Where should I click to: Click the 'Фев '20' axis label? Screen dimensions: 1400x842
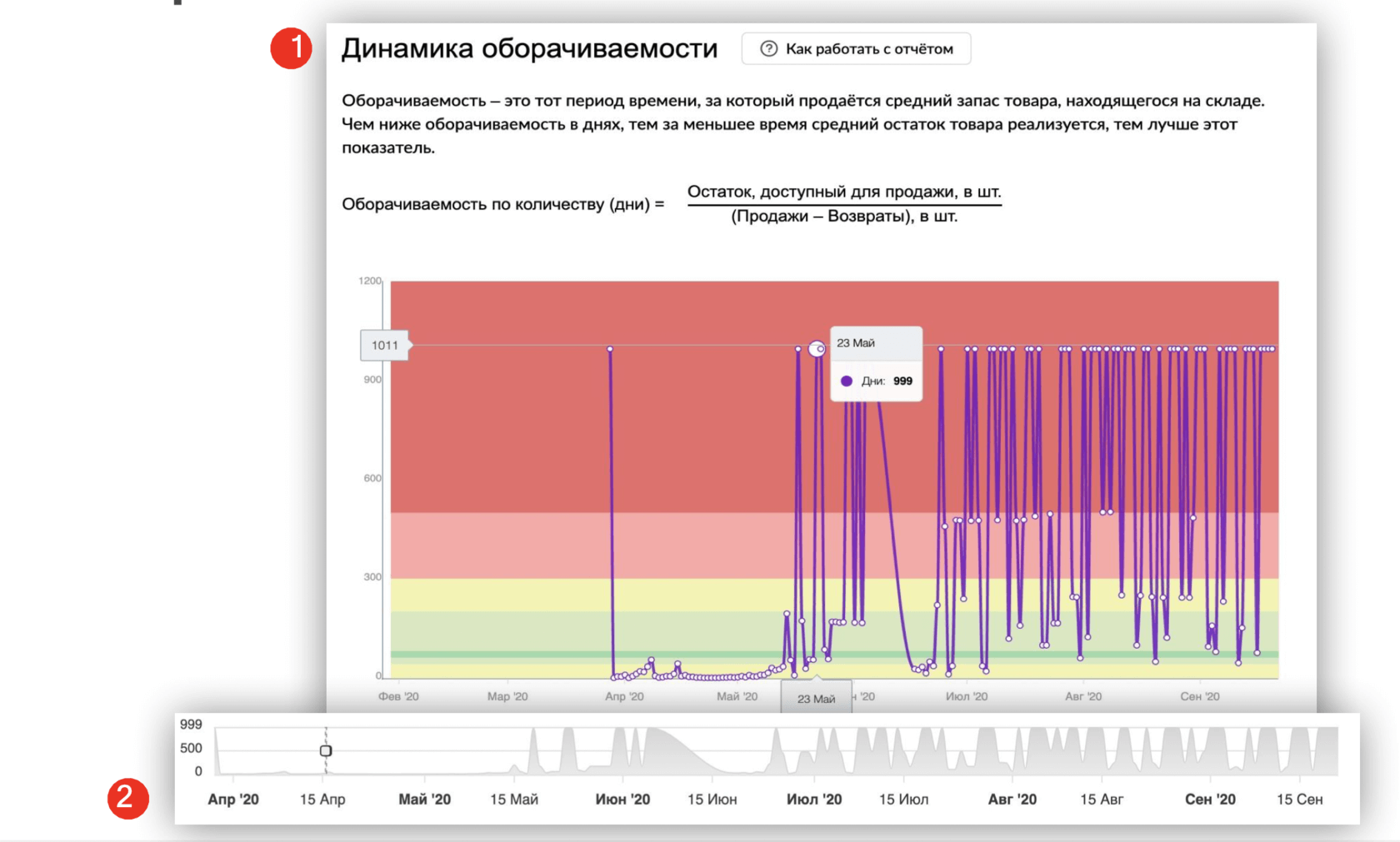pyautogui.click(x=398, y=696)
